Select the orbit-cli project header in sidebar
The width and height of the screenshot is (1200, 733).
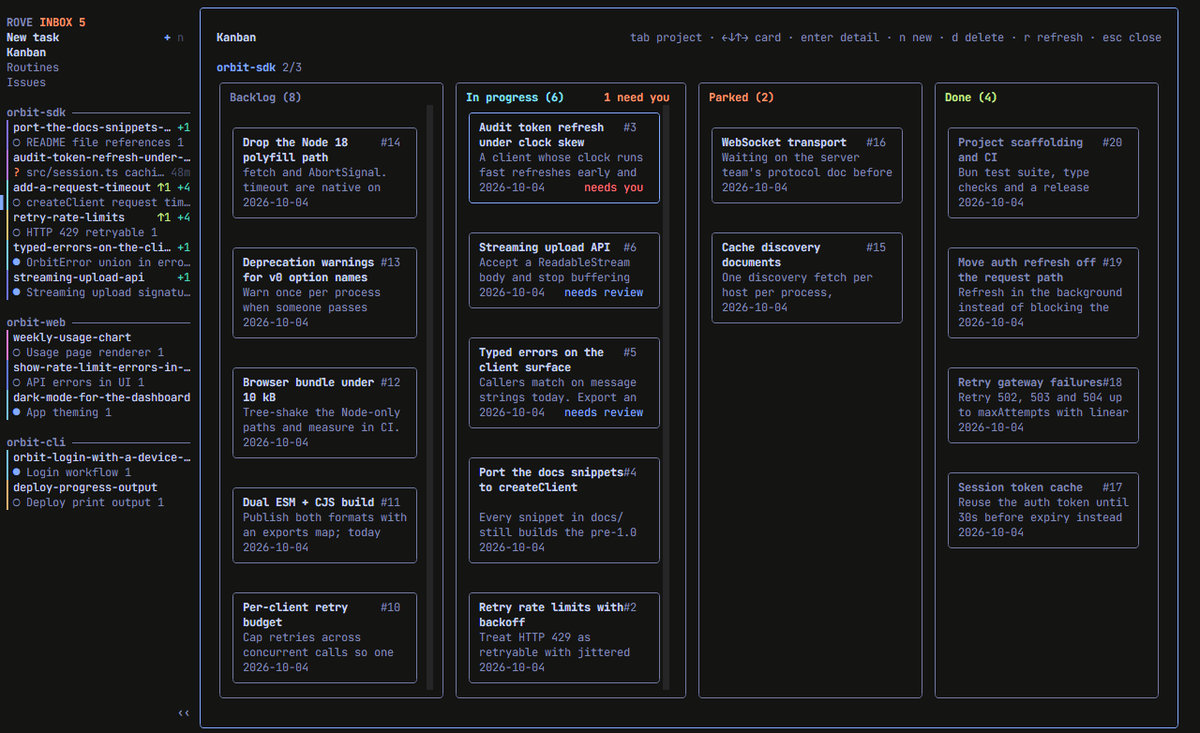coord(36,442)
